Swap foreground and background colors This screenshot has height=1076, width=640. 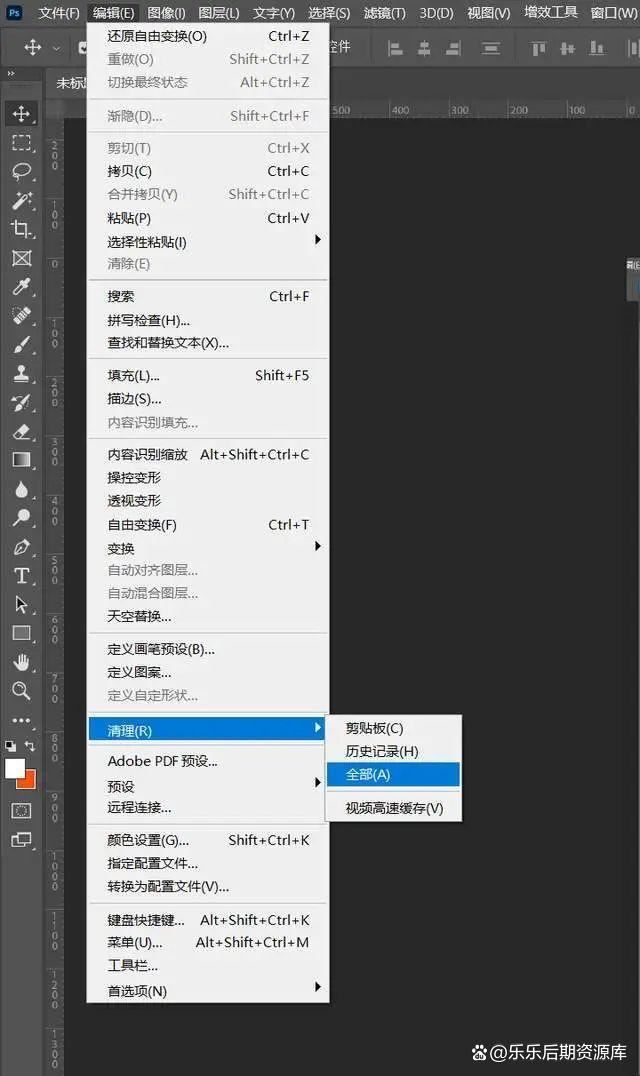30,746
